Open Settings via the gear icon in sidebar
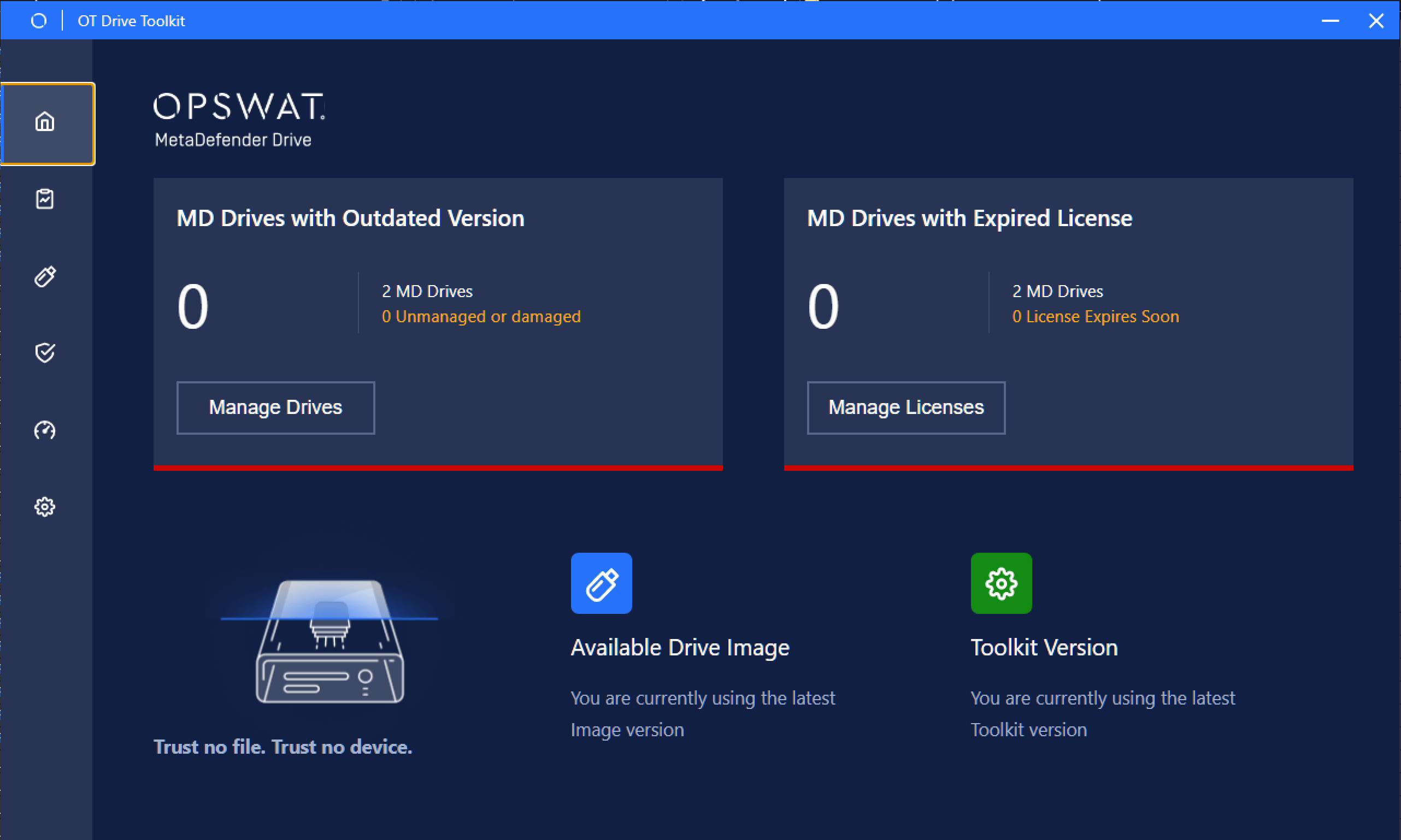The height and width of the screenshot is (840, 1401). coord(45,507)
